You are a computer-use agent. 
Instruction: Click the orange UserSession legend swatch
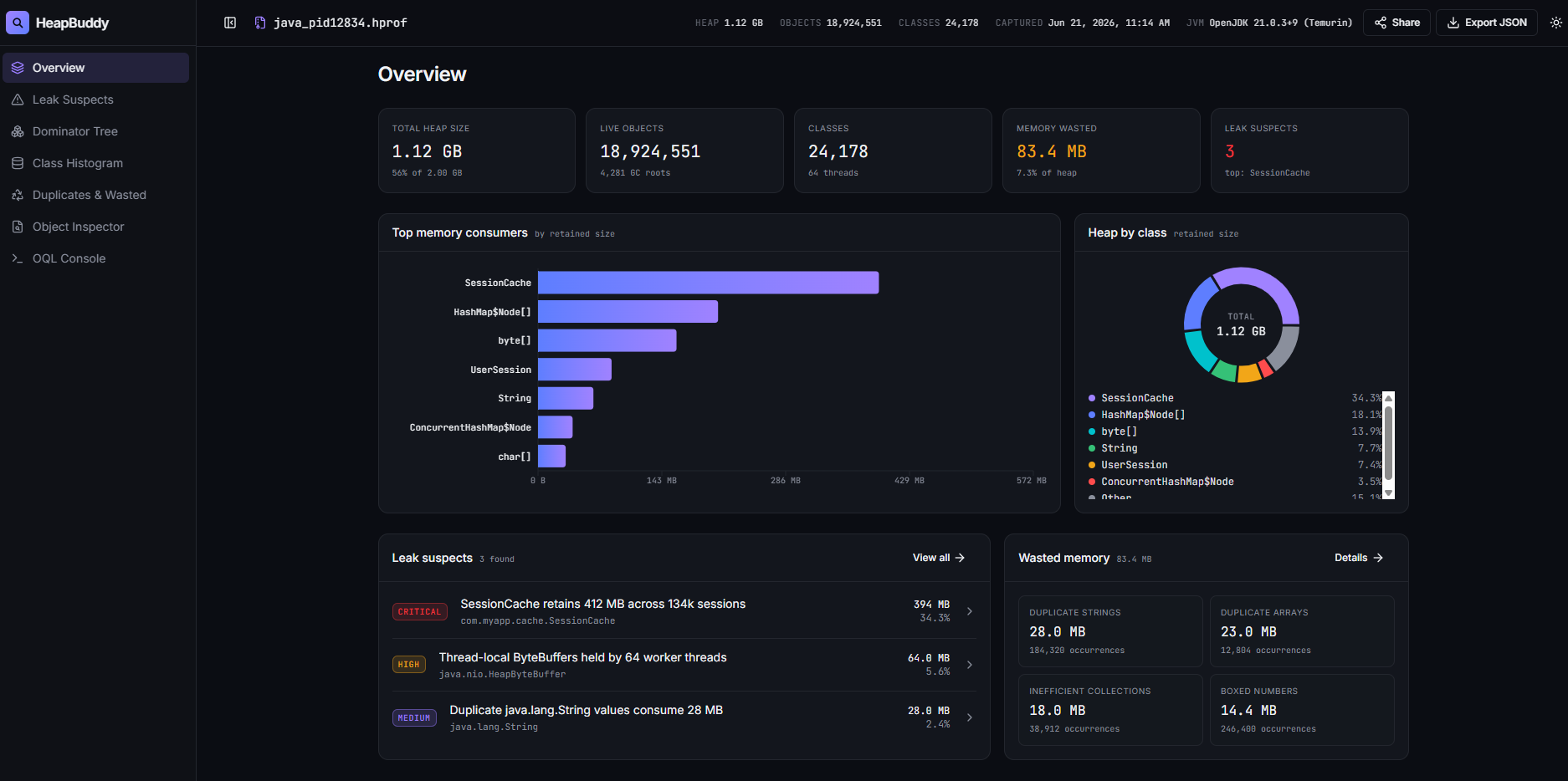[1092, 465]
